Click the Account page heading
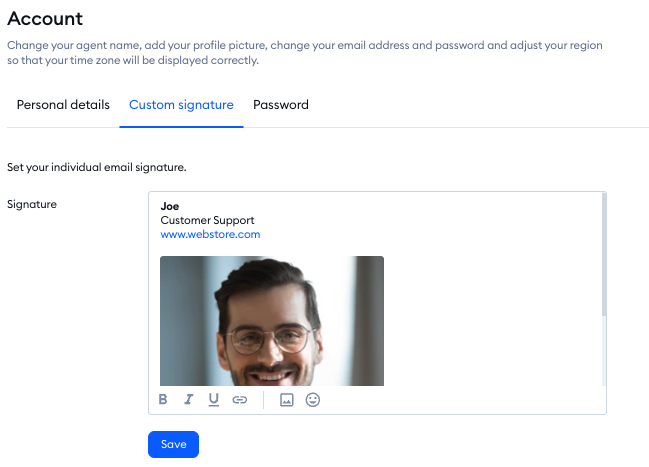The height and width of the screenshot is (467, 649). coord(45,18)
